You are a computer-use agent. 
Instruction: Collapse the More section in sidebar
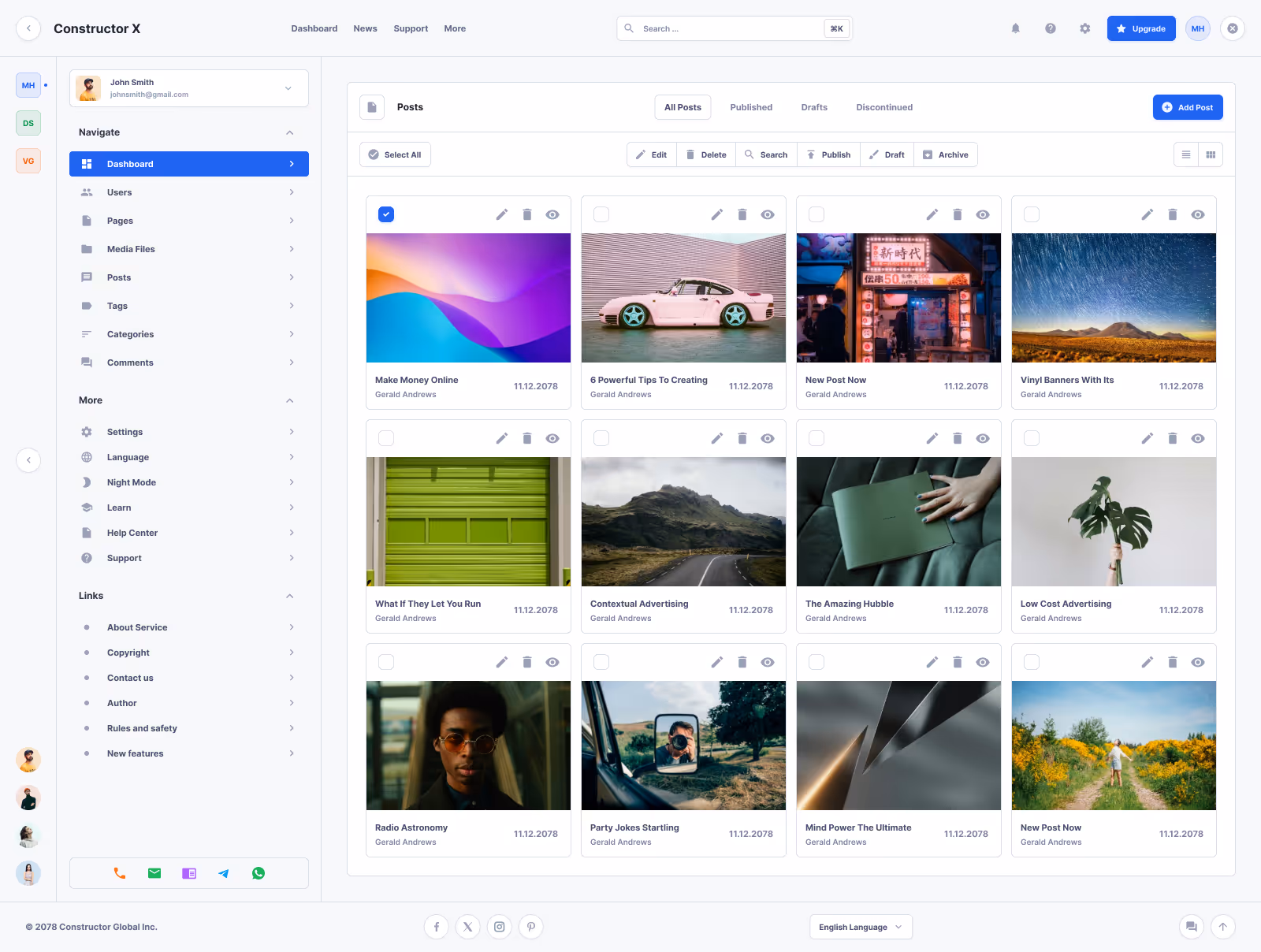pos(290,400)
